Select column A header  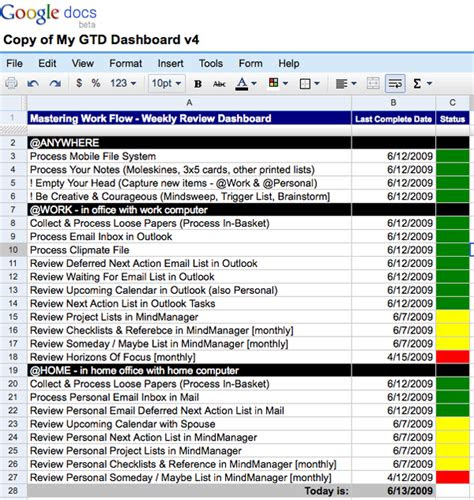[189, 103]
